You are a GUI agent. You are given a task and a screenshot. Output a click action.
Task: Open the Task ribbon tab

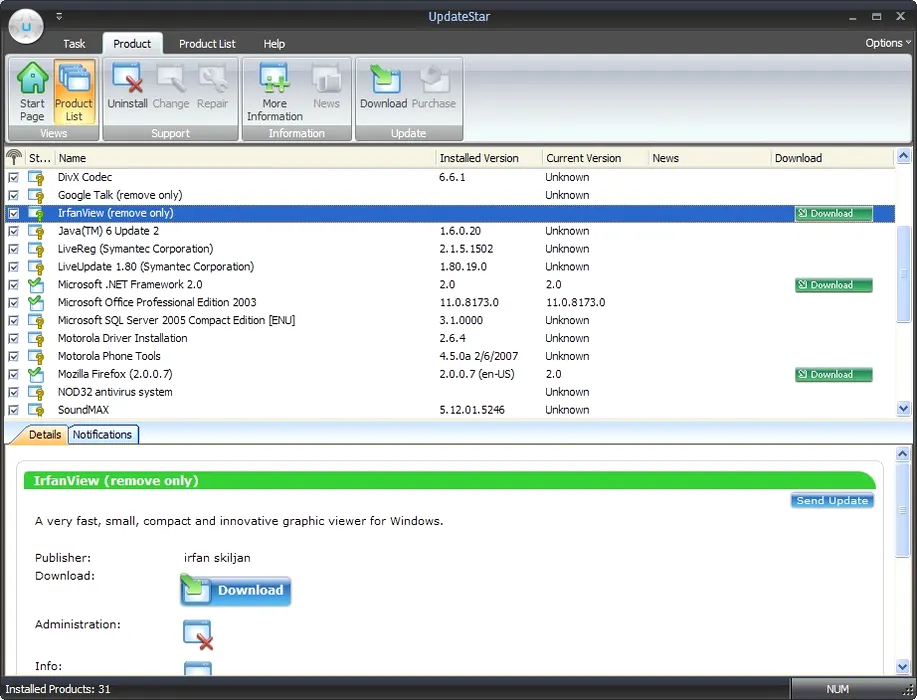[74, 44]
